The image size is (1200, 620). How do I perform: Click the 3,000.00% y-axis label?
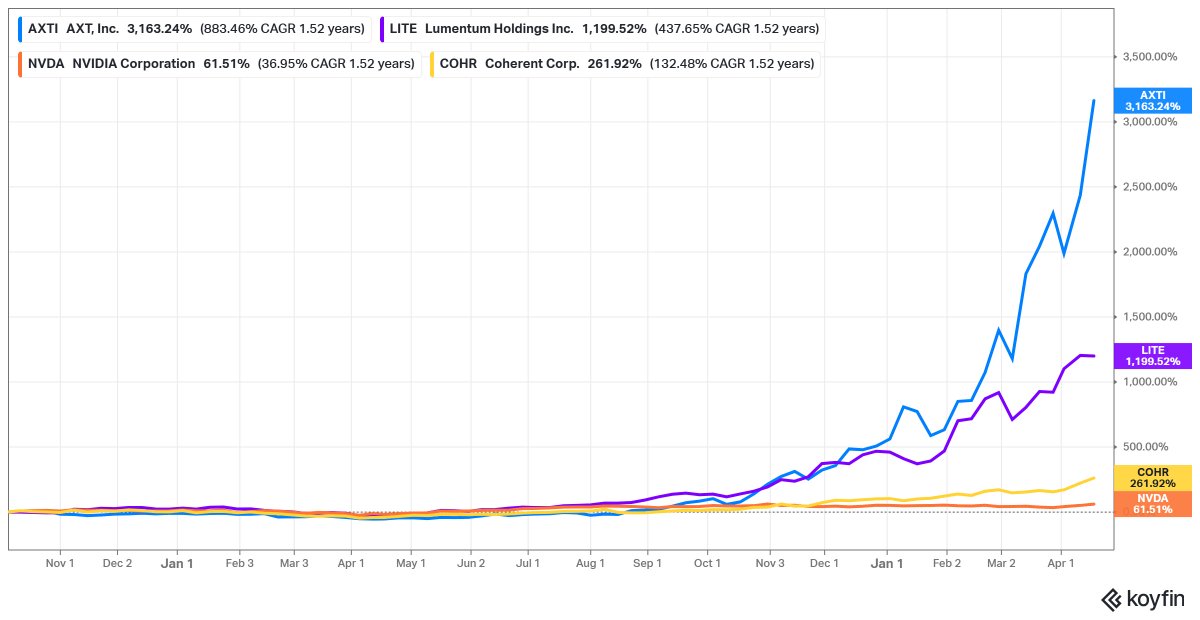1152,122
